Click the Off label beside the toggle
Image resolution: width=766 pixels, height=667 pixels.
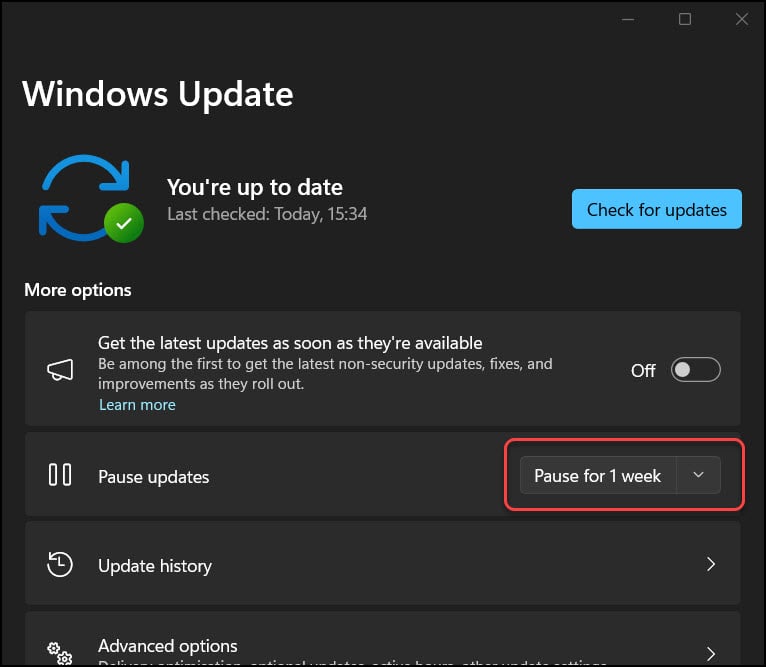pyautogui.click(x=643, y=371)
